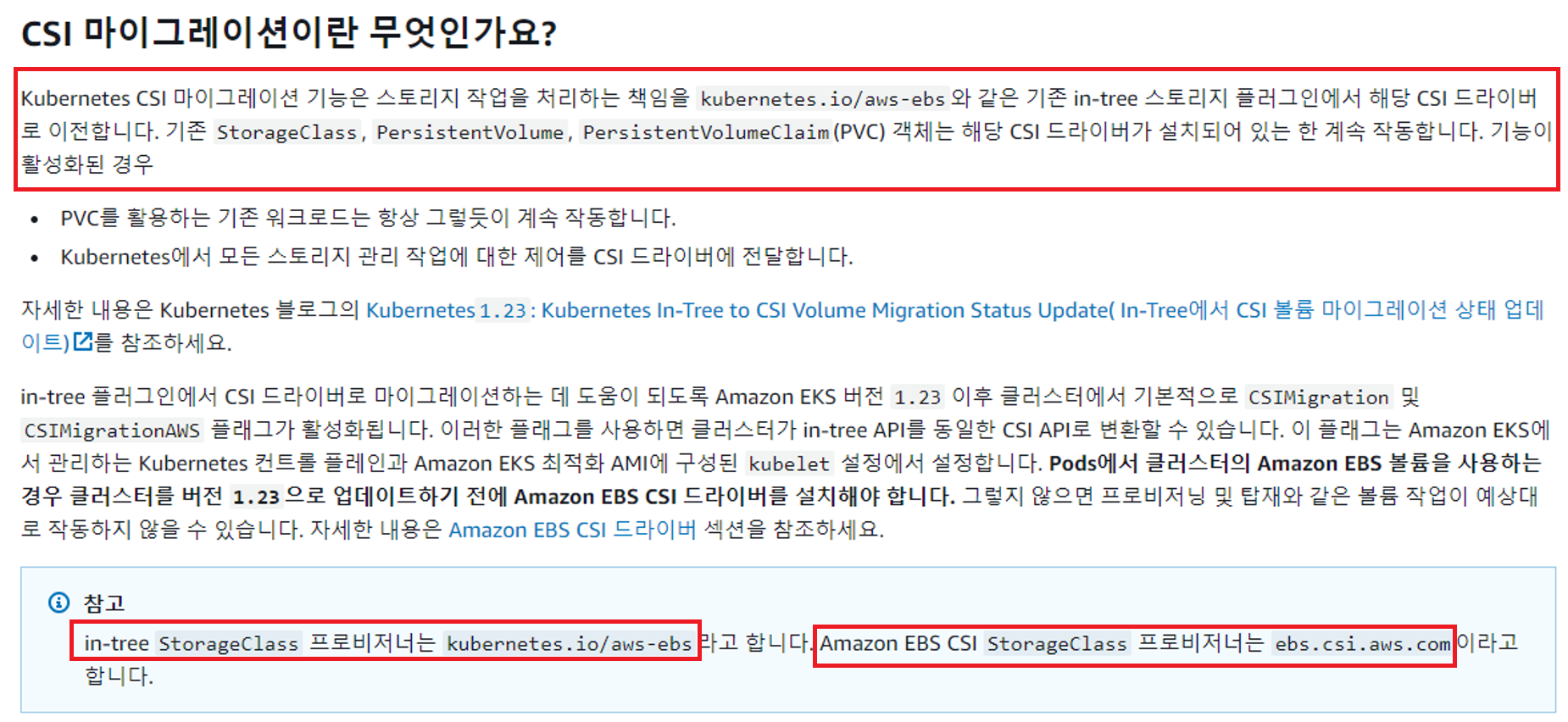Click the CSIMigrationAWS code flag
The height and width of the screenshot is (722, 1568).
112,430
